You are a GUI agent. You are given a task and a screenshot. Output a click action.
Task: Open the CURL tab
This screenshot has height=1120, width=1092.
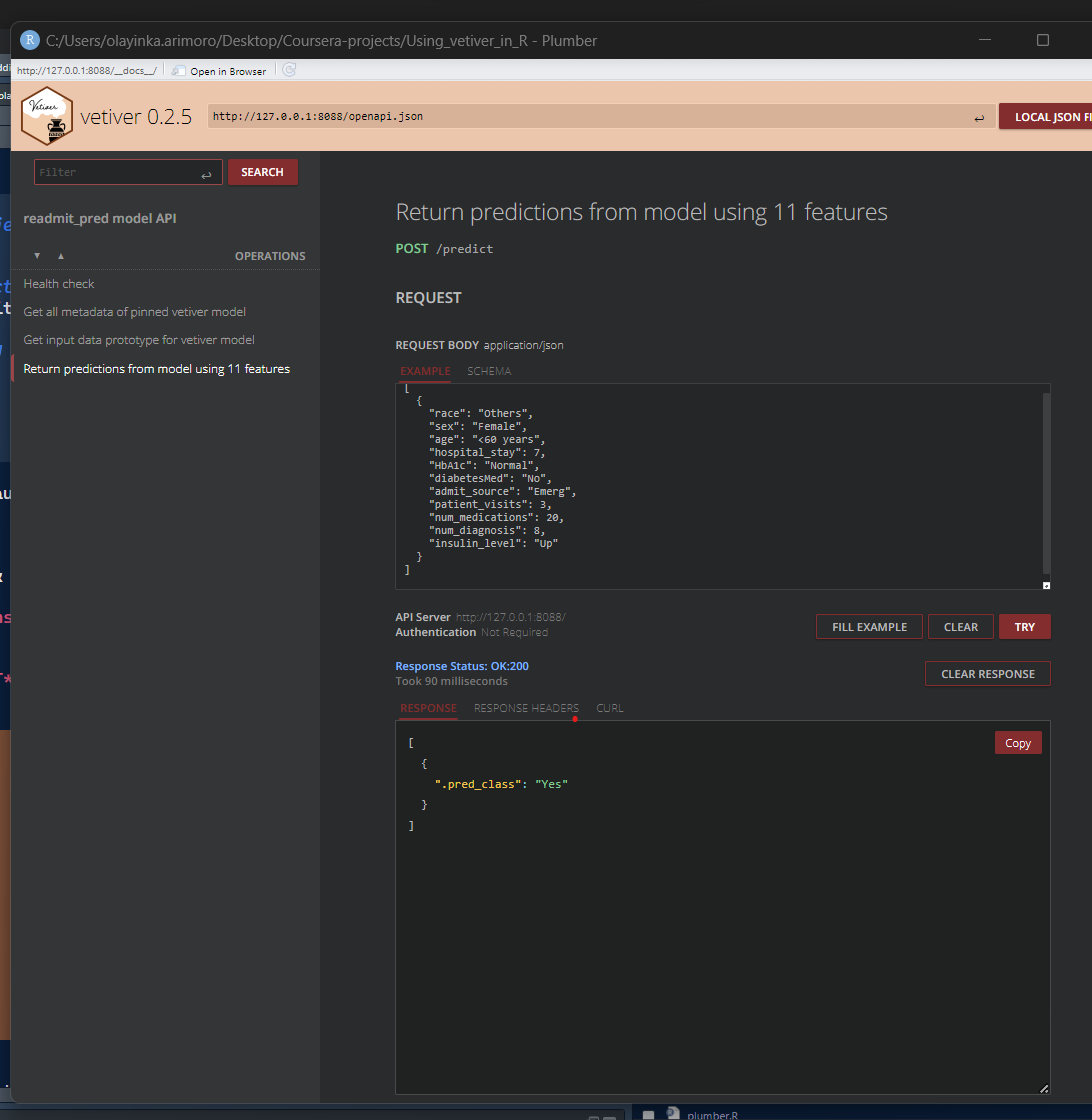tap(609, 708)
